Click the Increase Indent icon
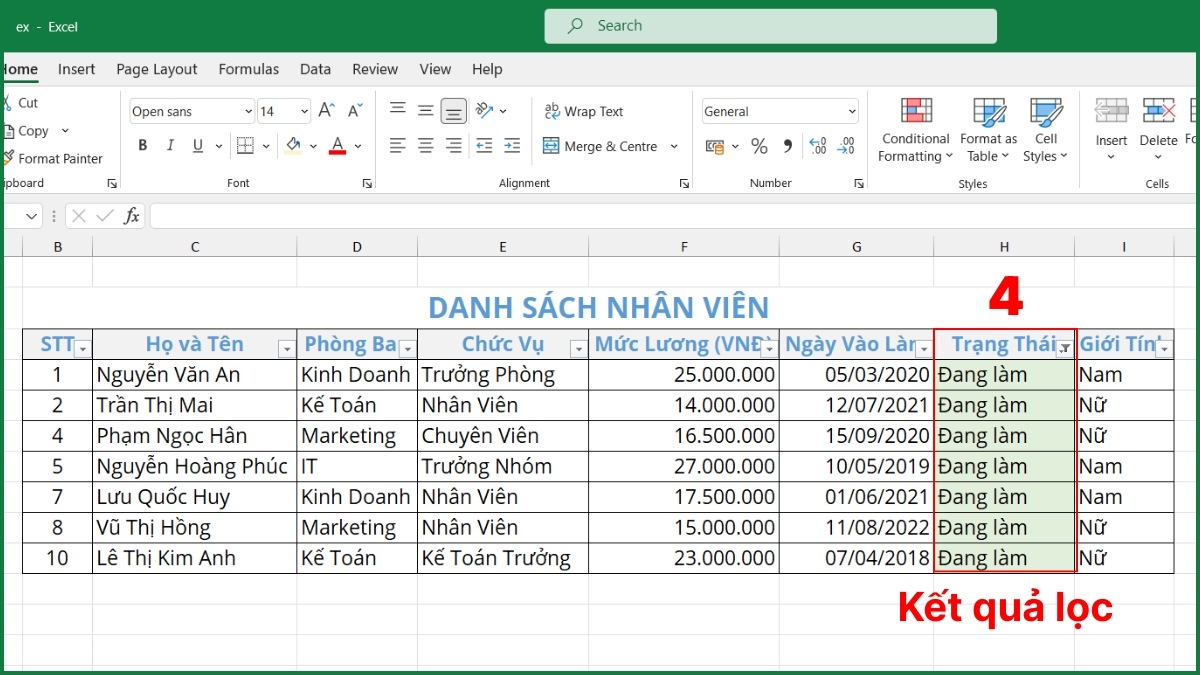Viewport: 1200px width, 675px height. [x=512, y=146]
